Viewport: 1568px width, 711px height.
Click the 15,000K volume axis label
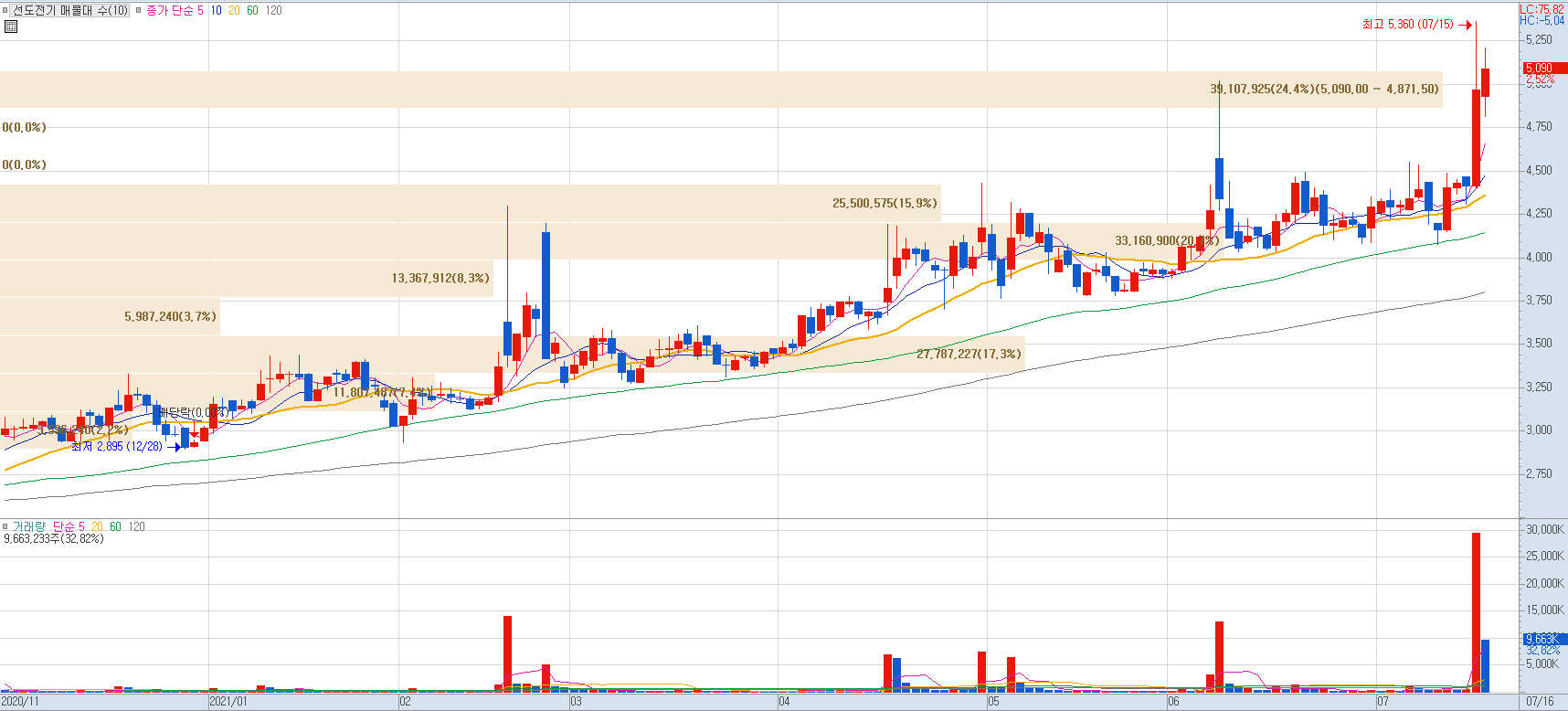tap(1545, 610)
